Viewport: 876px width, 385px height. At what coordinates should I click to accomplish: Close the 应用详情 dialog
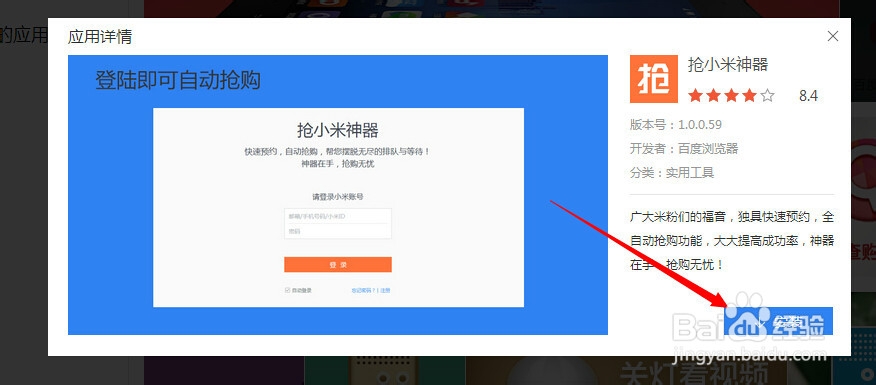click(x=832, y=36)
